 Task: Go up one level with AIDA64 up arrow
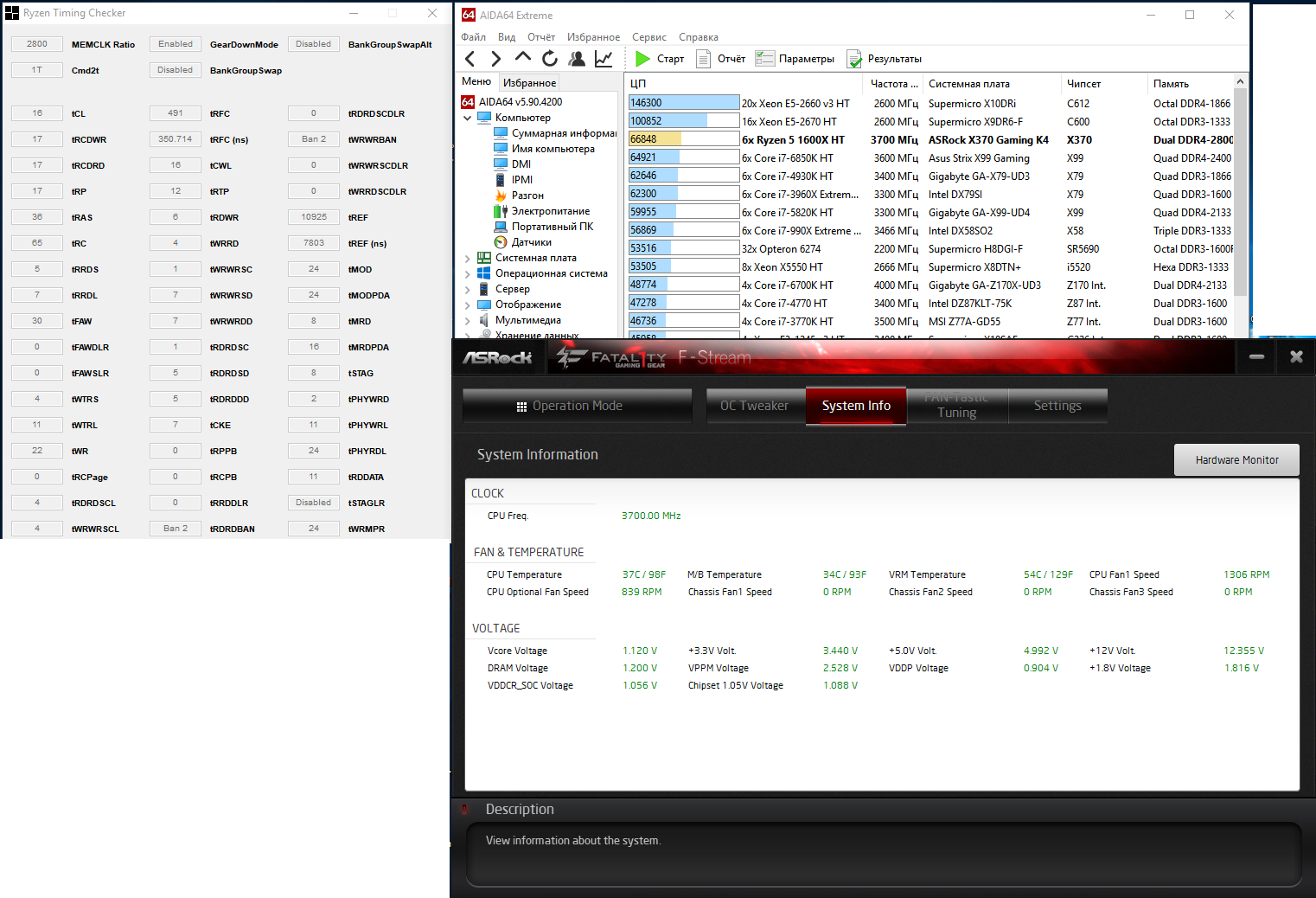(523, 58)
